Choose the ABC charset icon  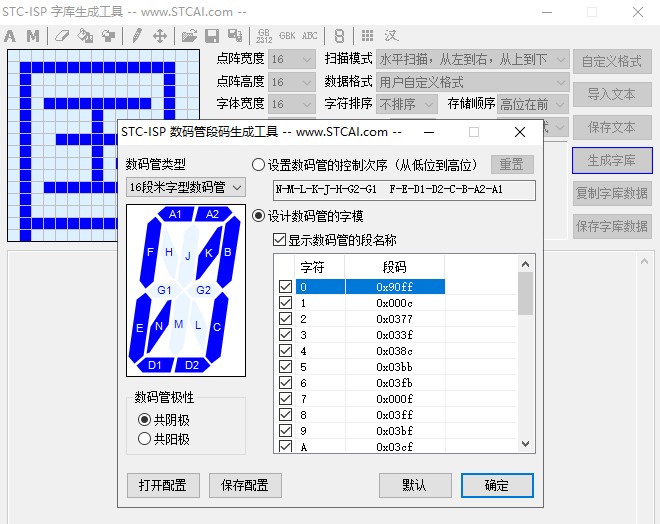[x=310, y=36]
